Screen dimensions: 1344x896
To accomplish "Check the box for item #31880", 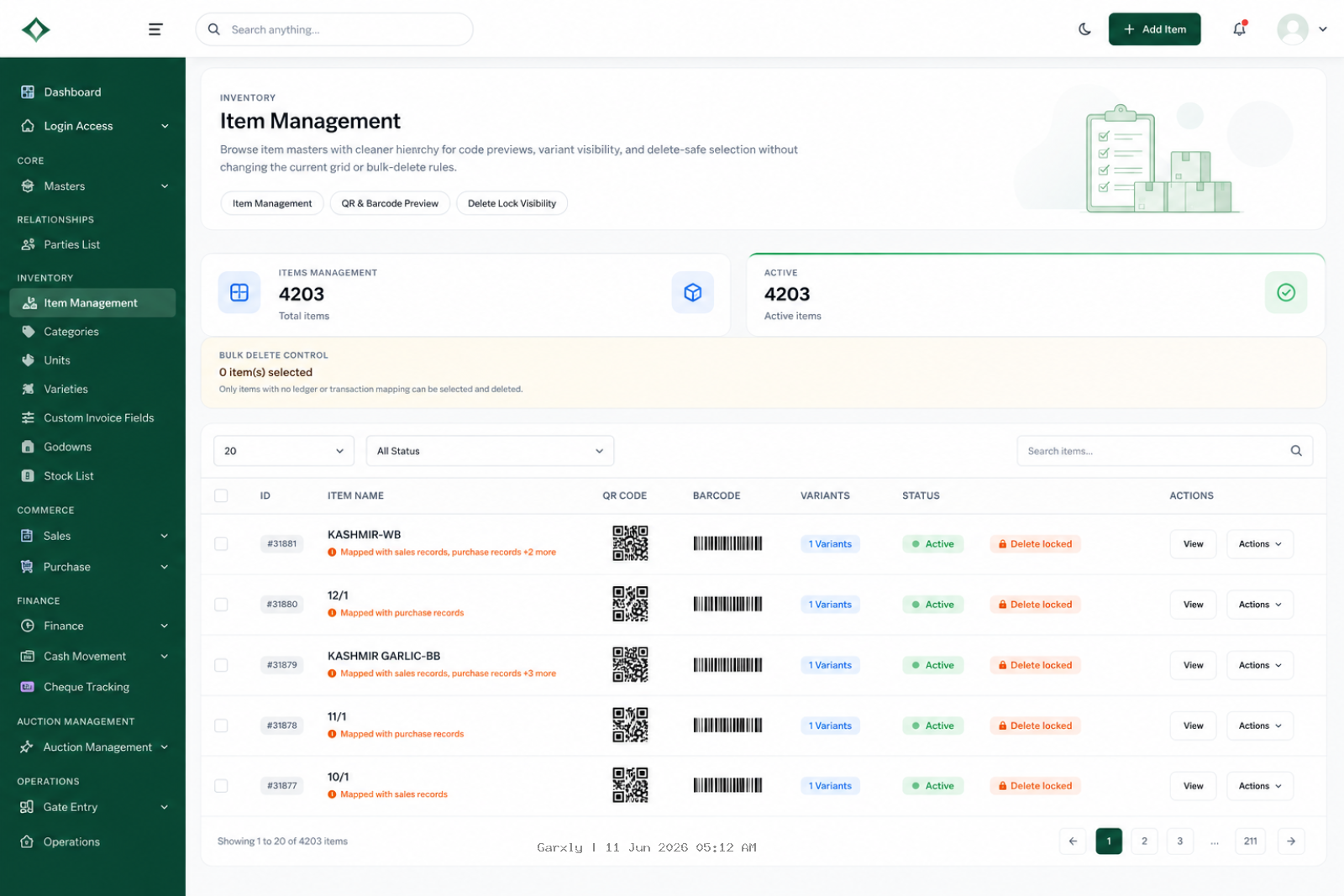I will (221, 605).
